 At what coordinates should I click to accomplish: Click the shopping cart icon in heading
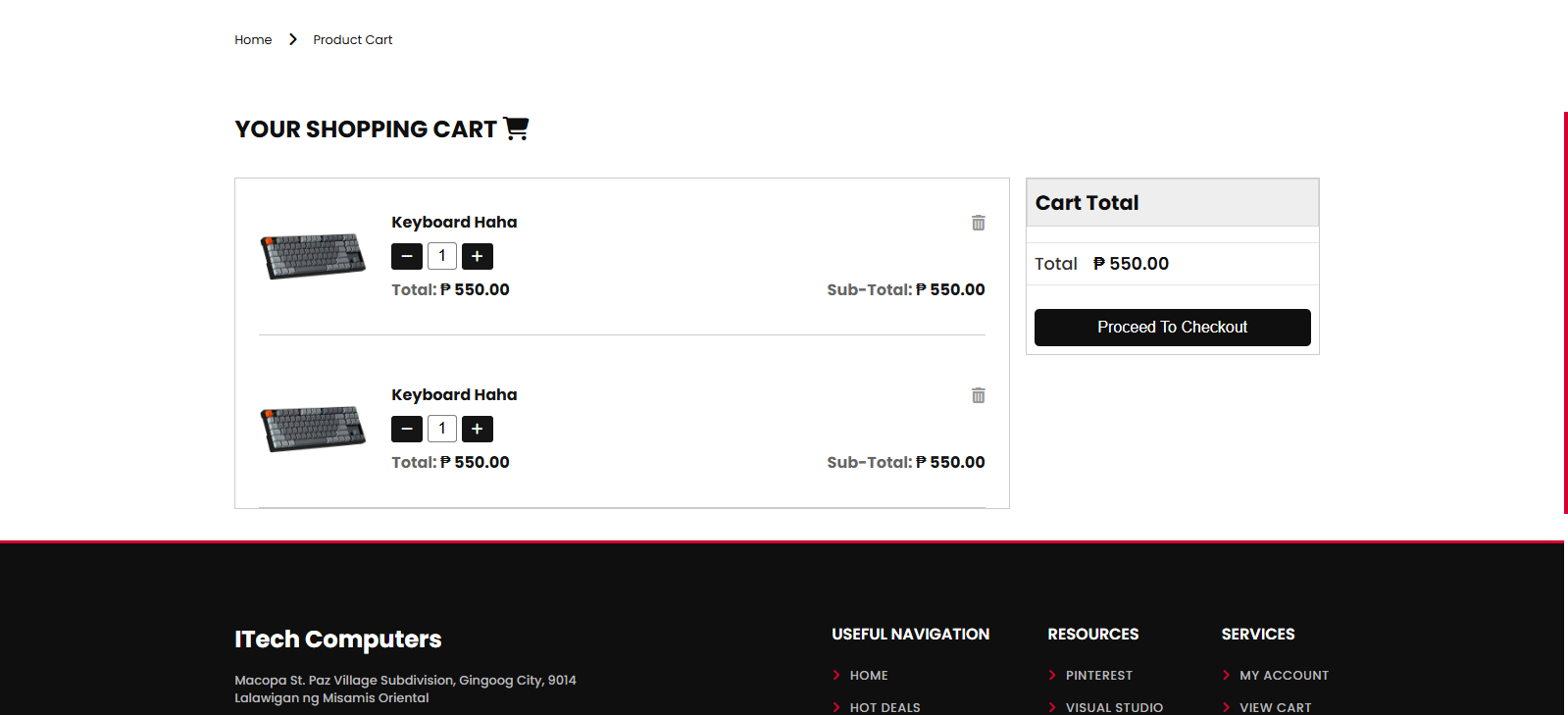(x=516, y=128)
